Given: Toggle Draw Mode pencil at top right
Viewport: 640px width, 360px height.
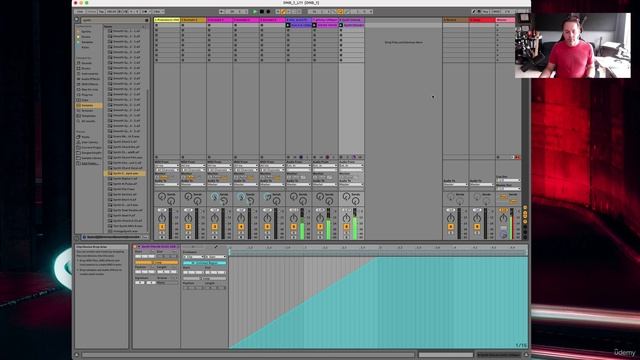Looking at the screenshot, I should tap(474, 12).
